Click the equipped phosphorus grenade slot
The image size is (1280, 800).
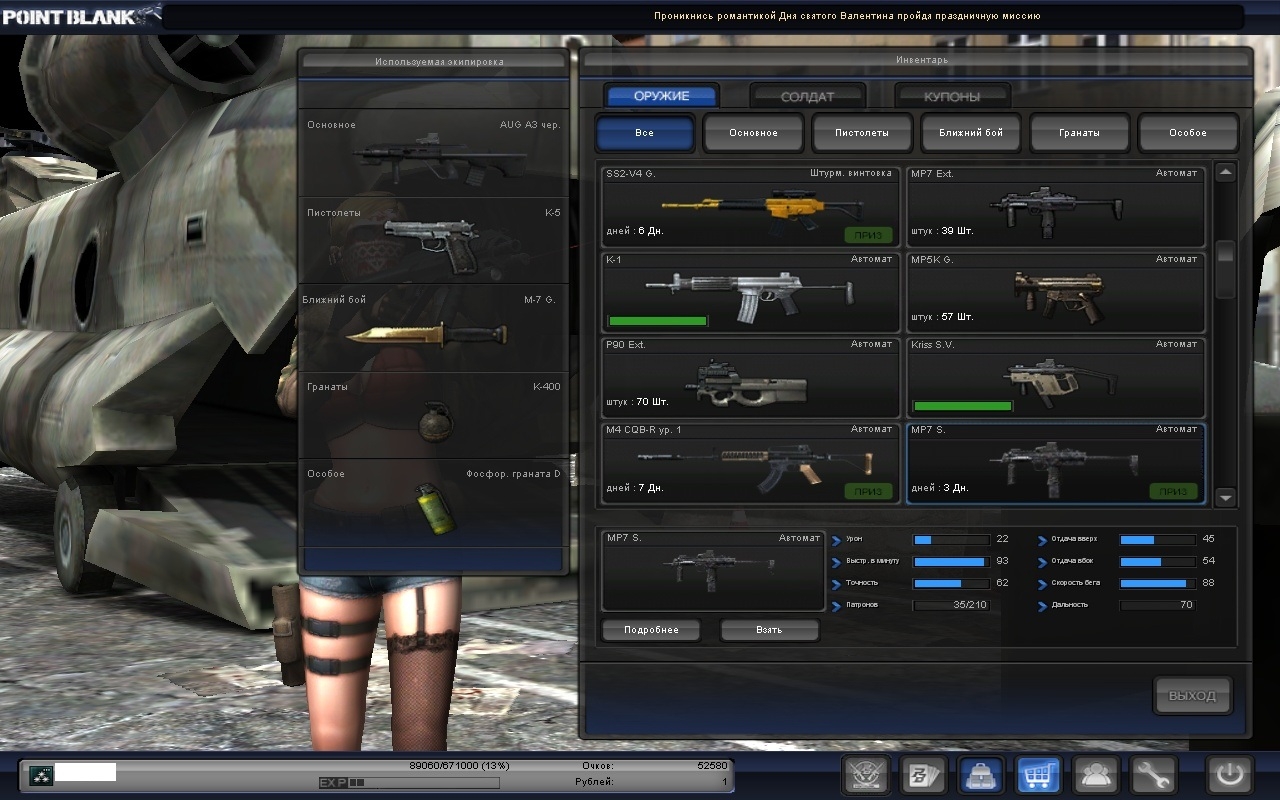coord(434,502)
